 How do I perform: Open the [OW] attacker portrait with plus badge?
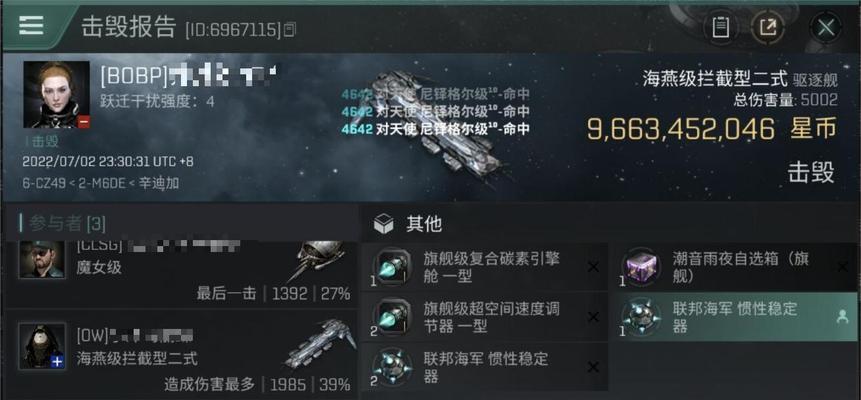[42, 346]
